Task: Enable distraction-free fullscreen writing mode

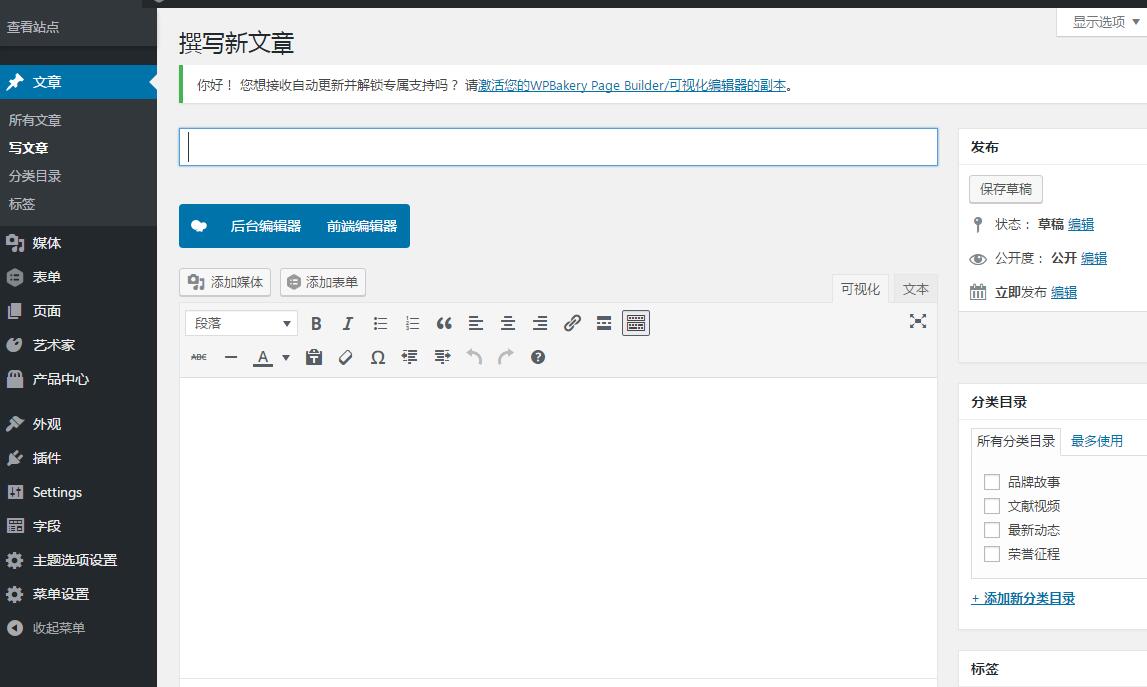Action: point(917,321)
